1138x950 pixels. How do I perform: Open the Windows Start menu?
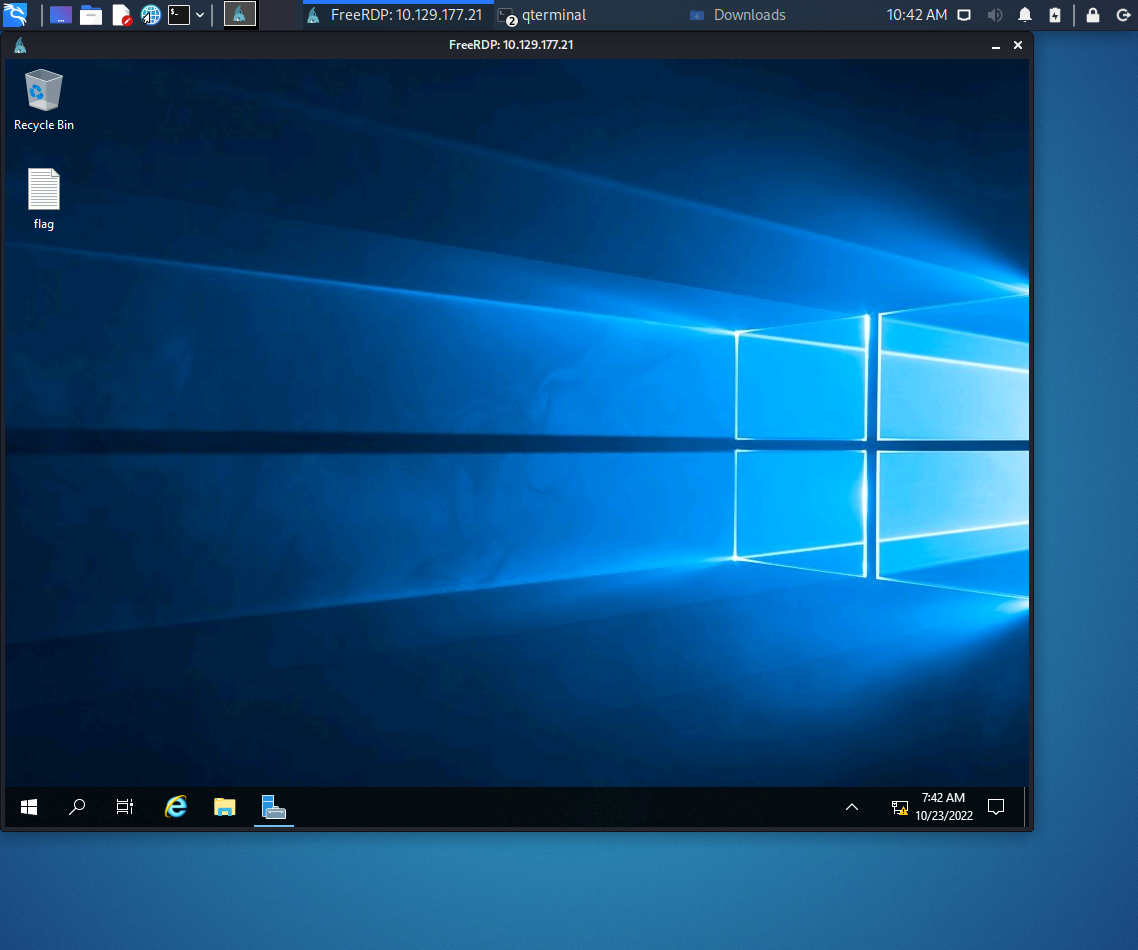(x=29, y=807)
